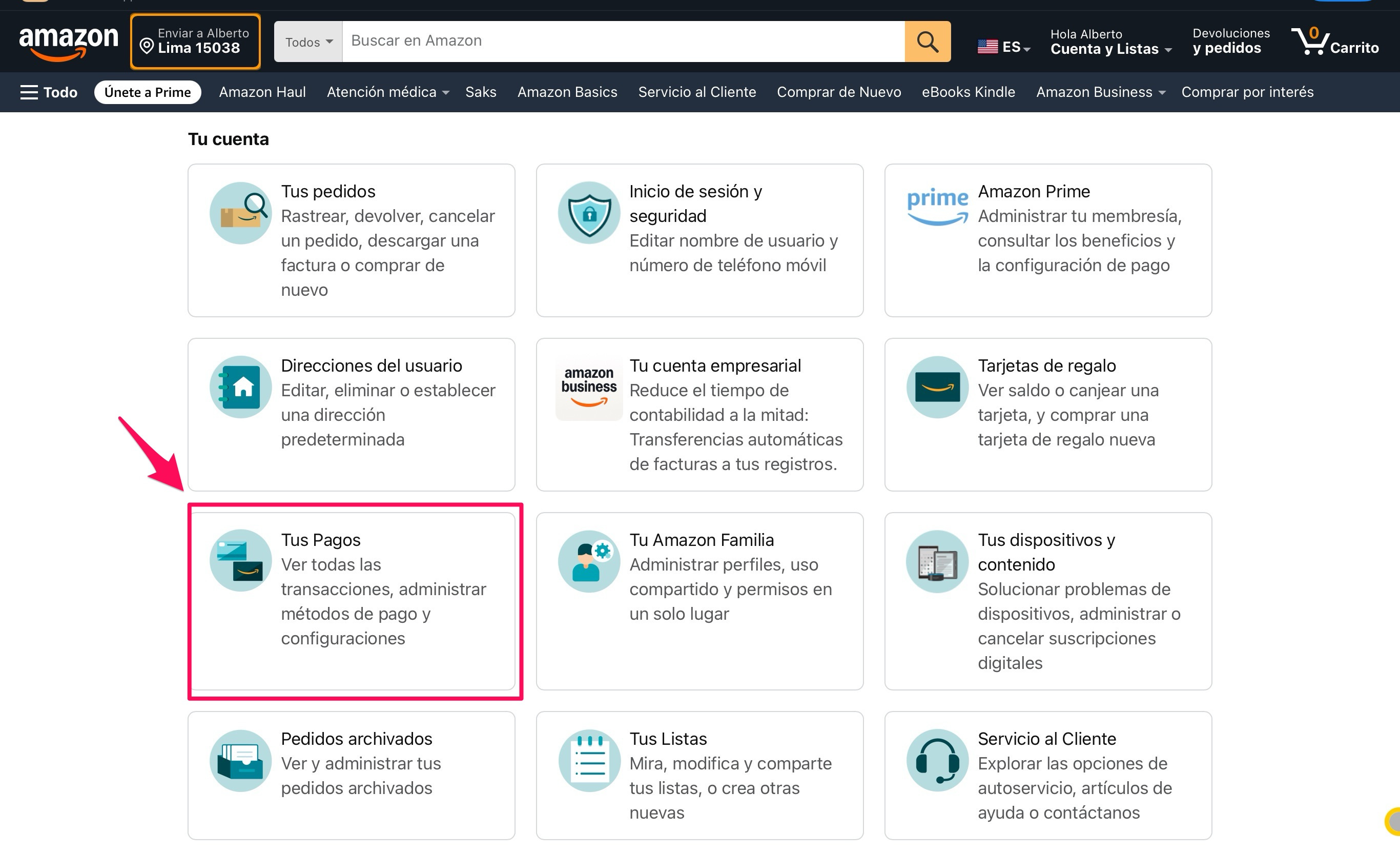Click the Prime logo icon
Screen dimensions: 1400x854
pos(937,206)
